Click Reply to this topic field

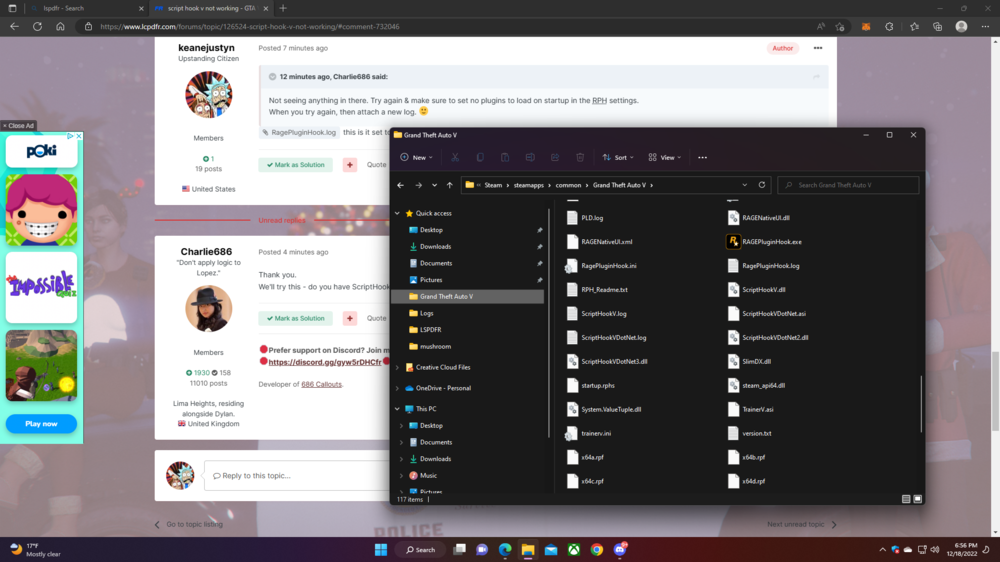click(297, 475)
